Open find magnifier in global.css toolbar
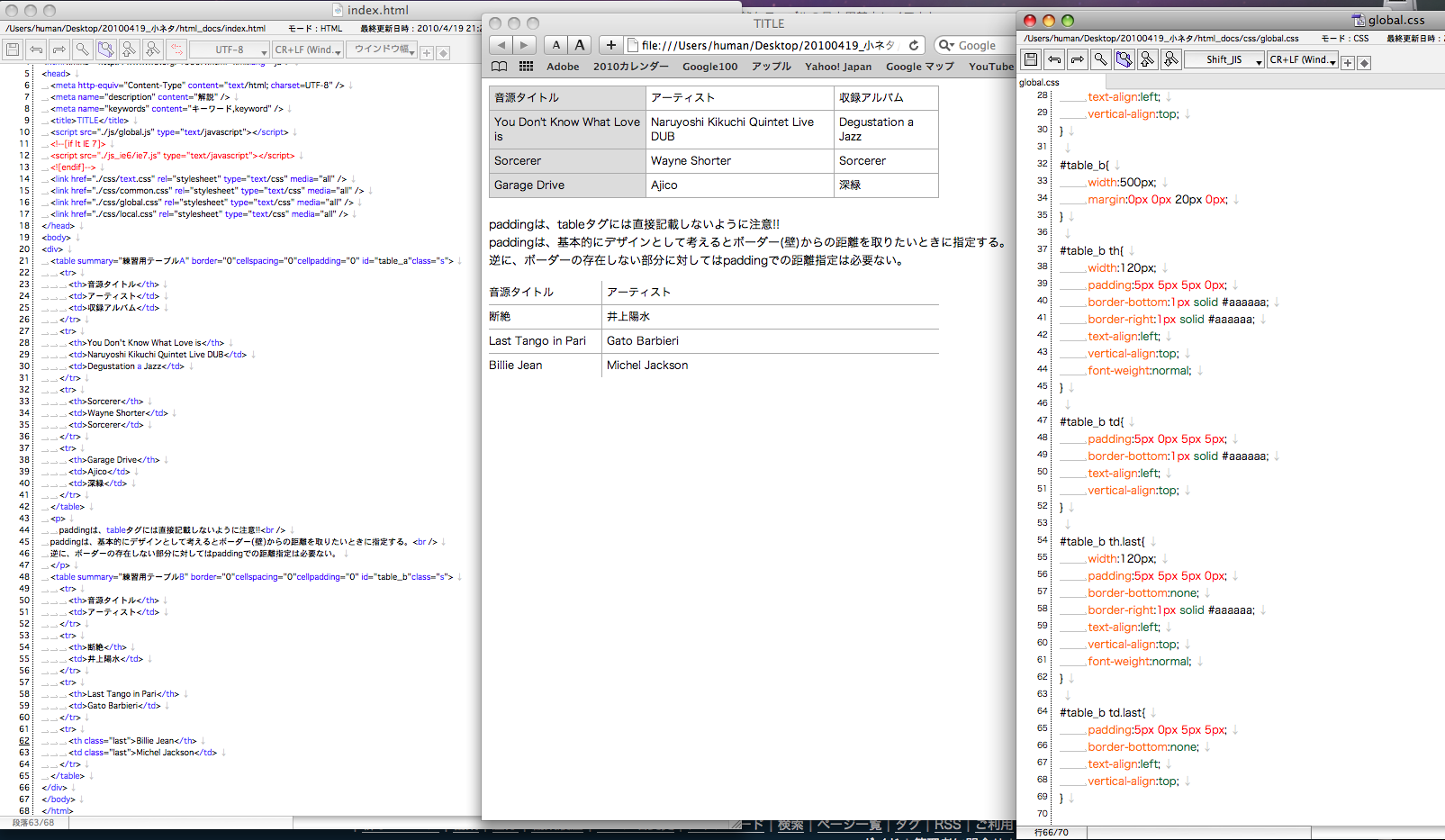Image resolution: width=1445 pixels, height=840 pixels. click(1101, 59)
